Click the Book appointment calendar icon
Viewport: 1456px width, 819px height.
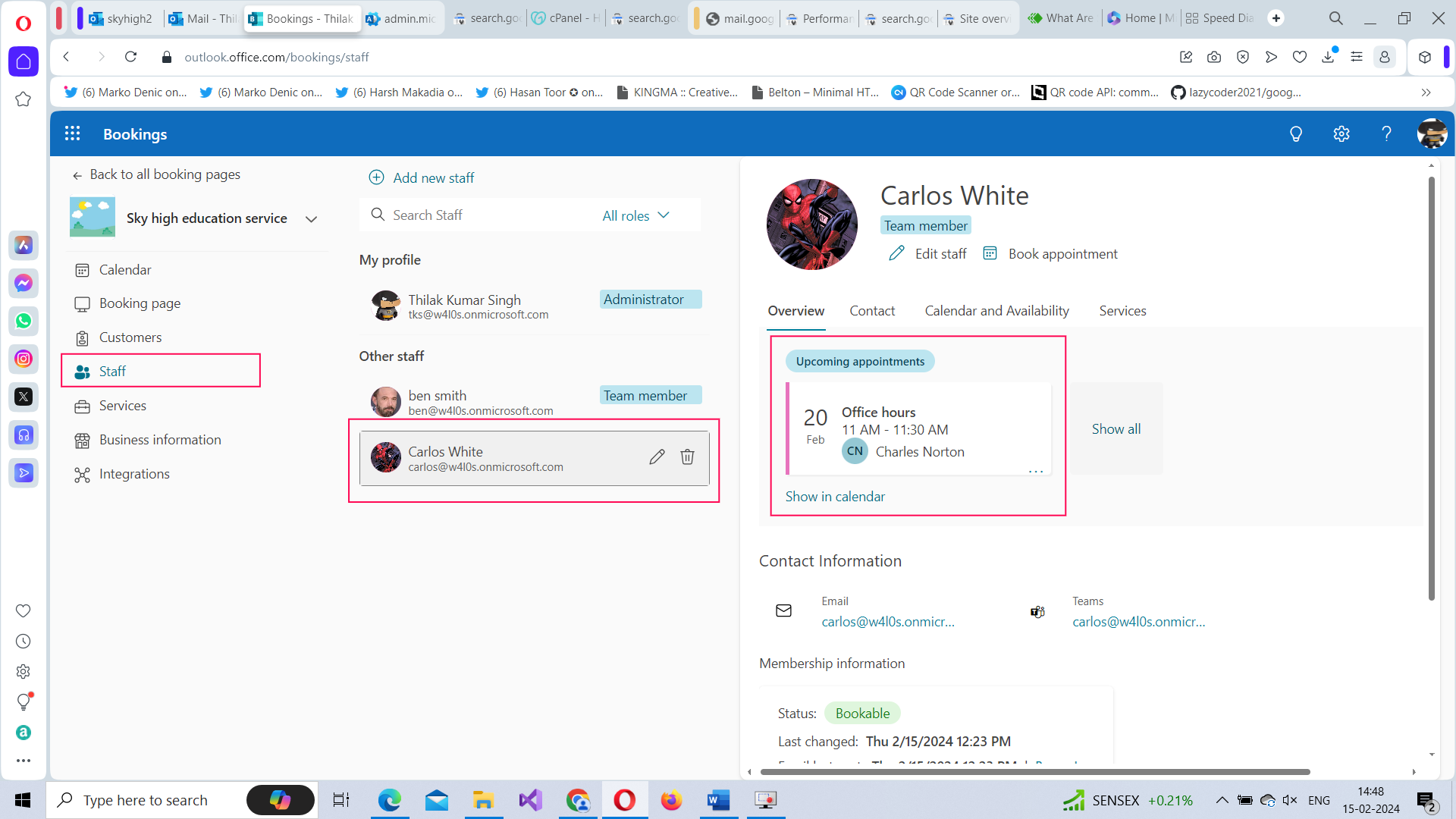click(990, 253)
